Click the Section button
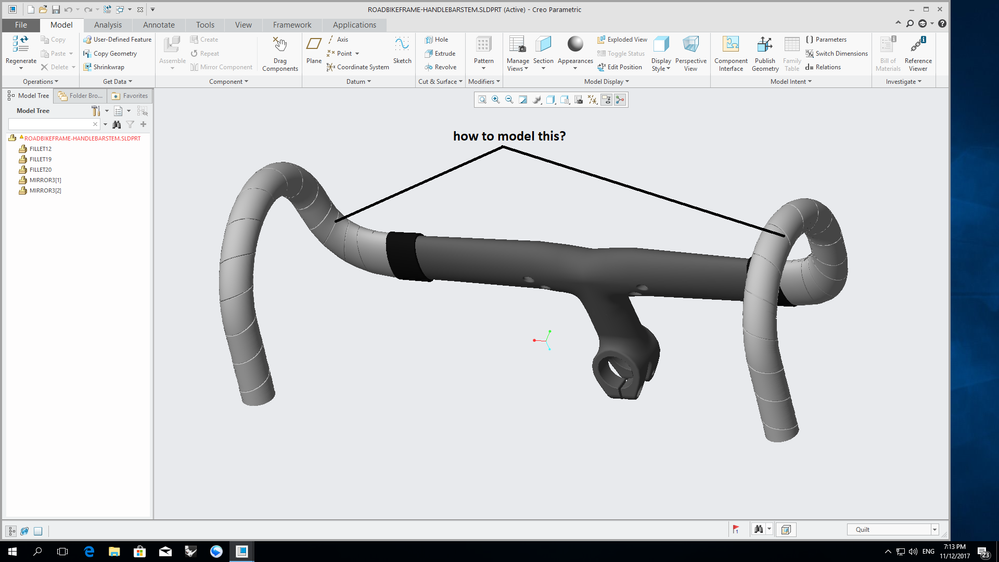 click(543, 54)
